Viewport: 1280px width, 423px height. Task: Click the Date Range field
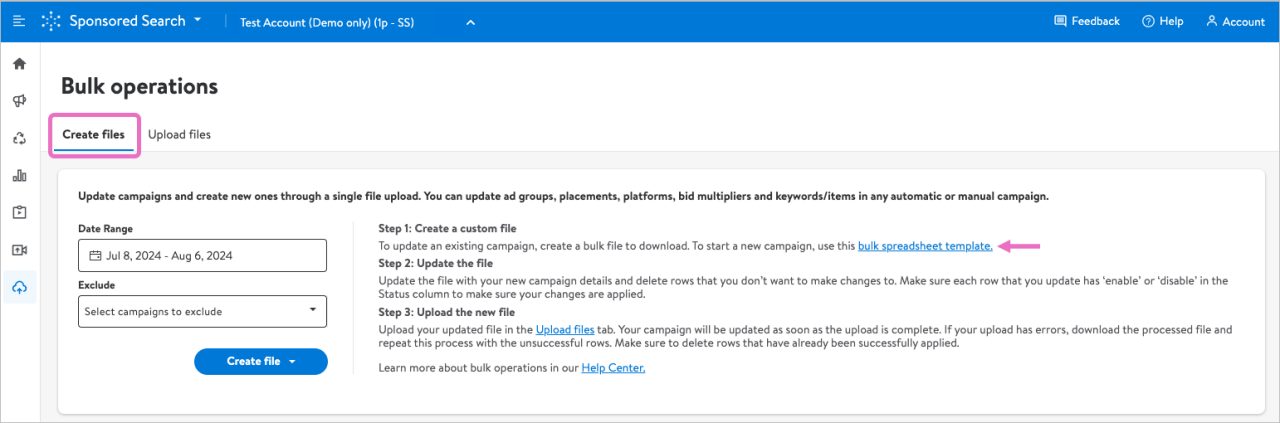pos(202,256)
